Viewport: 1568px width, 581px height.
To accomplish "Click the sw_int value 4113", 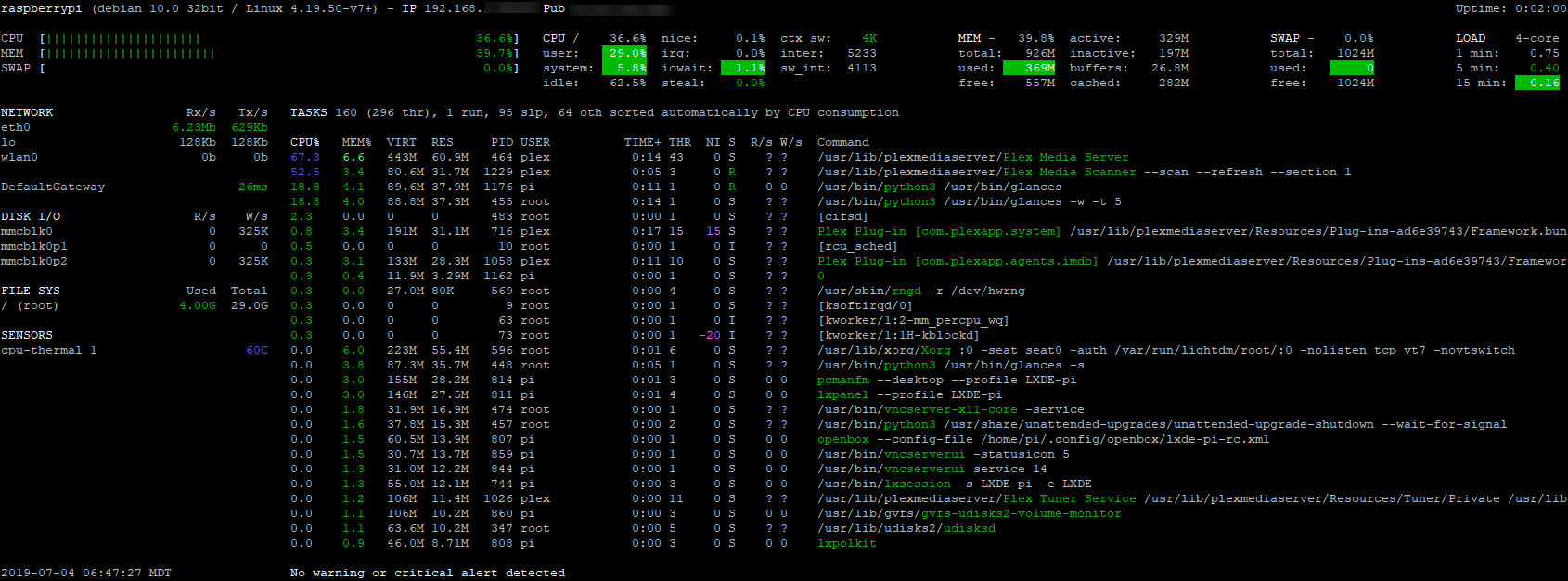I will pyautogui.click(x=862, y=69).
